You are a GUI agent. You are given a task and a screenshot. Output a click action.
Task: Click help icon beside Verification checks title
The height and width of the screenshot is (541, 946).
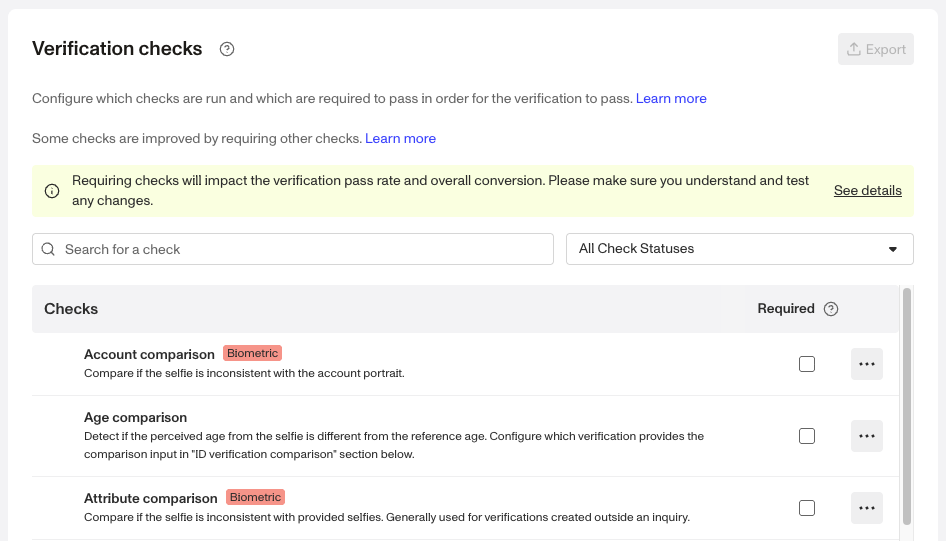(227, 49)
